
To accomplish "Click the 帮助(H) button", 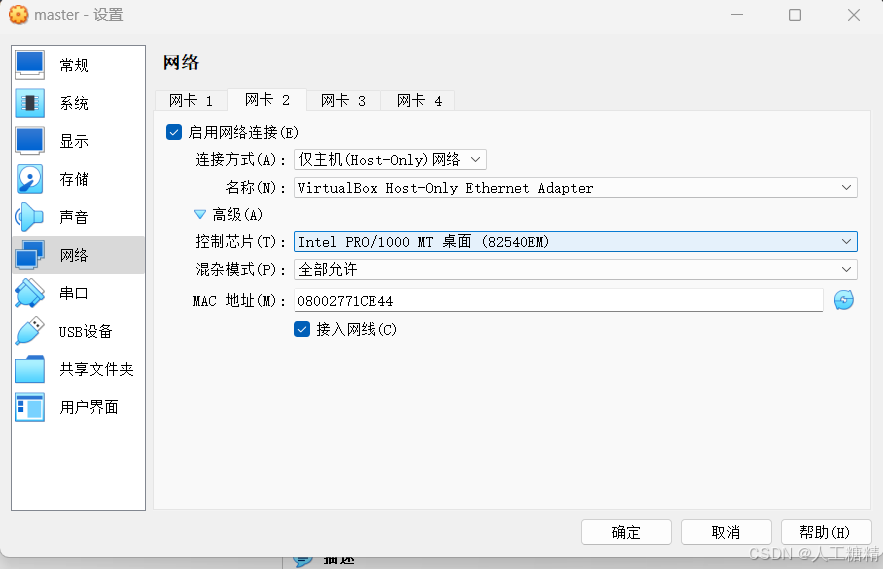I will [826, 532].
